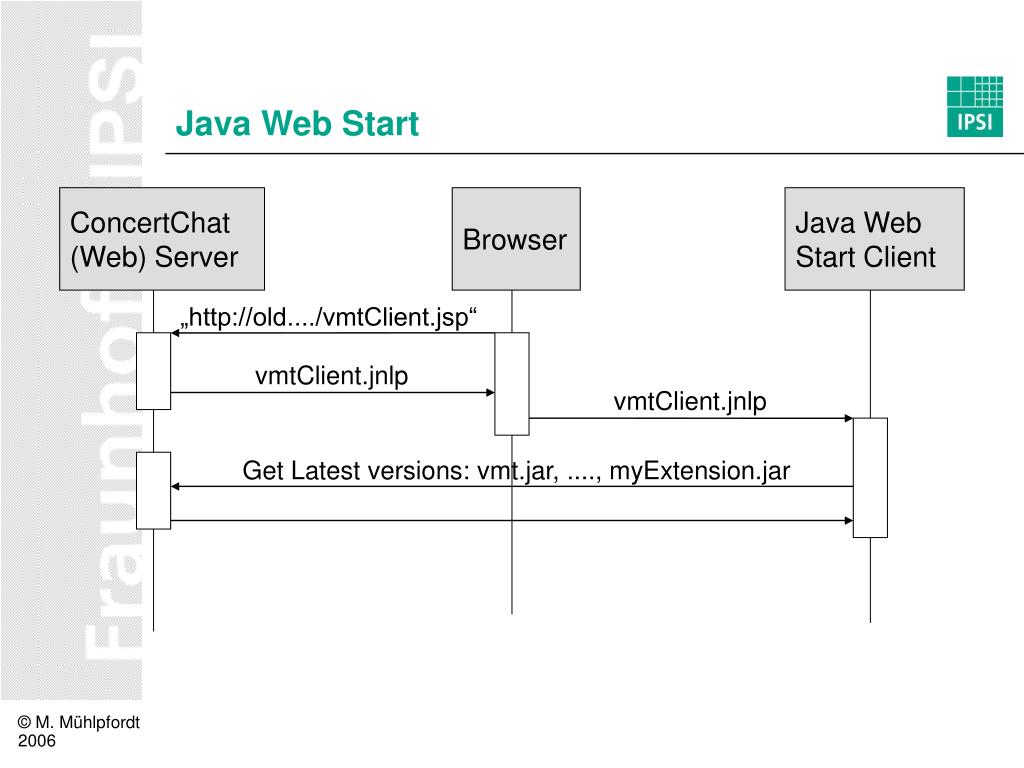Image resolution: width=1024 pixels, height=768 pixels.
Task: Select the vmtClient.jnlp label between server and browser
Action: click(332, 376)
